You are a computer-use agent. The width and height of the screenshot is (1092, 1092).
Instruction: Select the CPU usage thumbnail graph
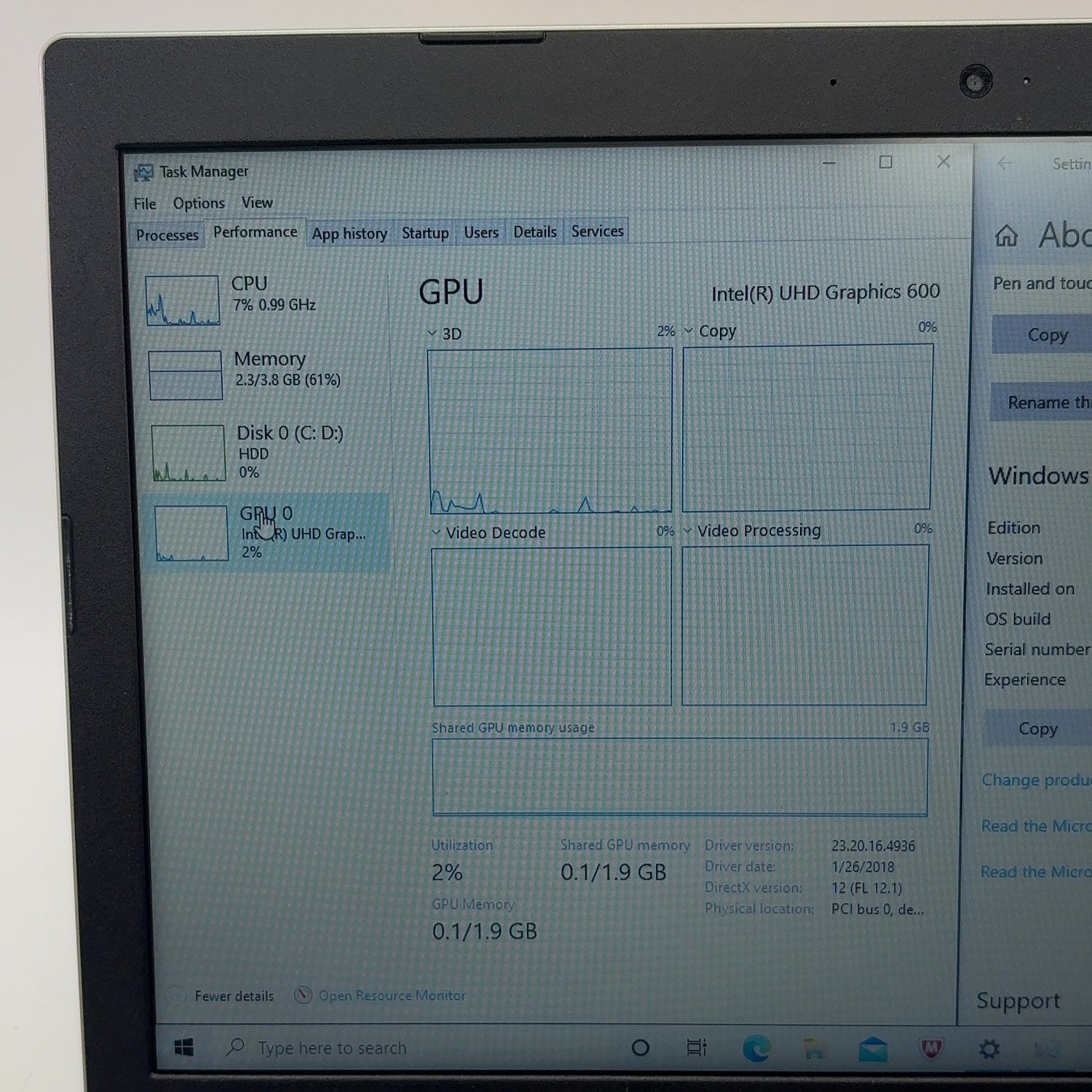click(182, 300)
